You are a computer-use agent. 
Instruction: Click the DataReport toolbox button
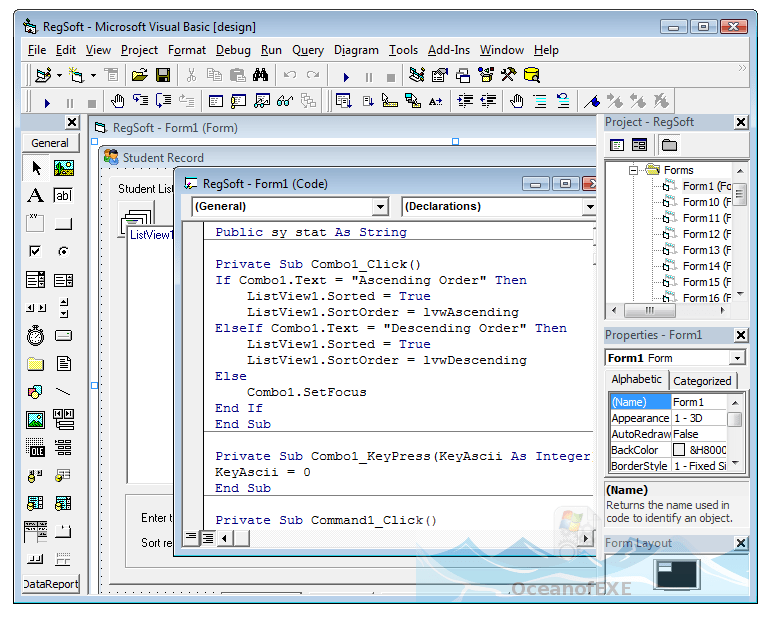pos(51,584)
